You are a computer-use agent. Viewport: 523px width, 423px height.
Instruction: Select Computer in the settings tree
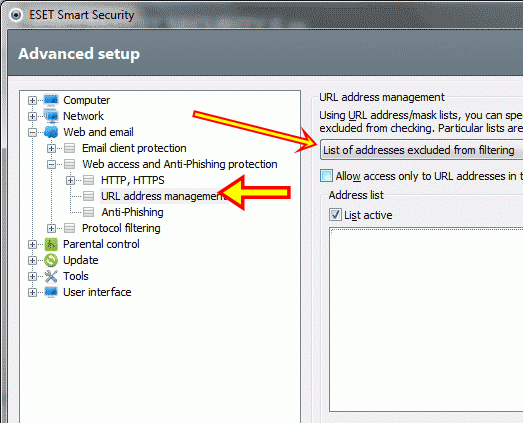86,100
